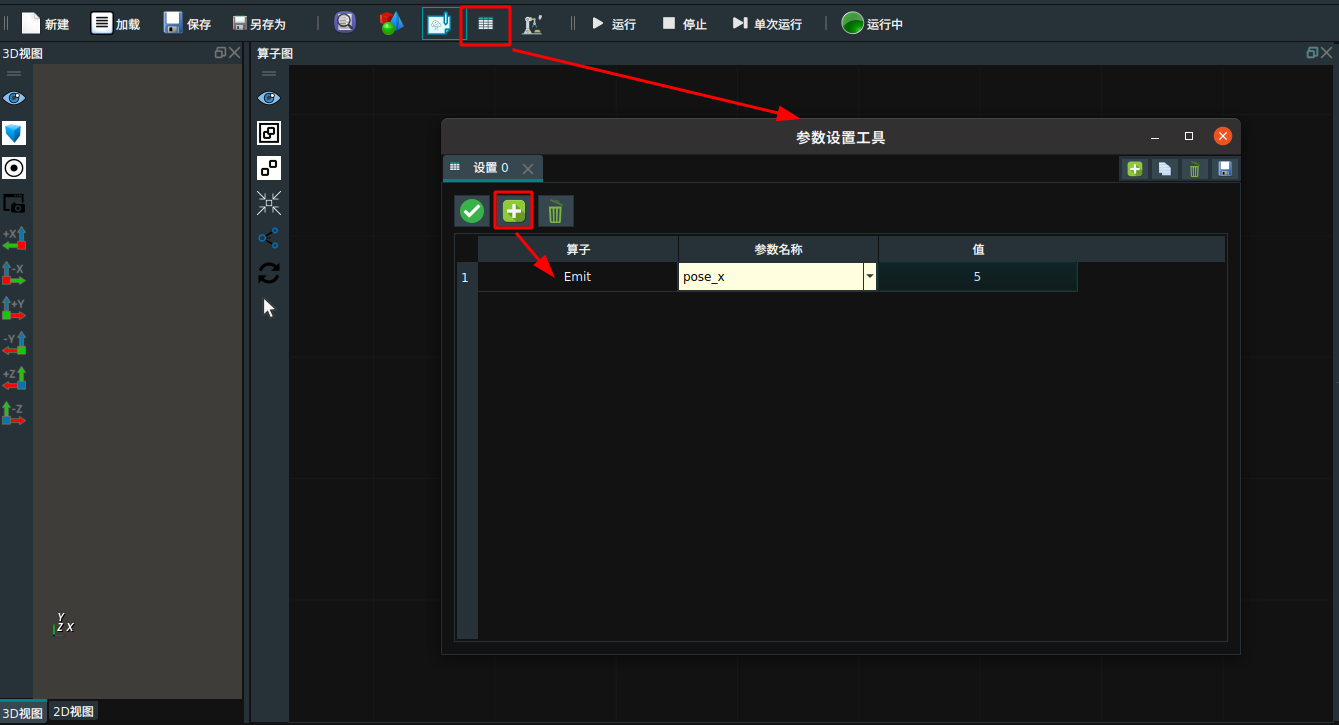Start execution with the 运行 button

pos(613,23)
